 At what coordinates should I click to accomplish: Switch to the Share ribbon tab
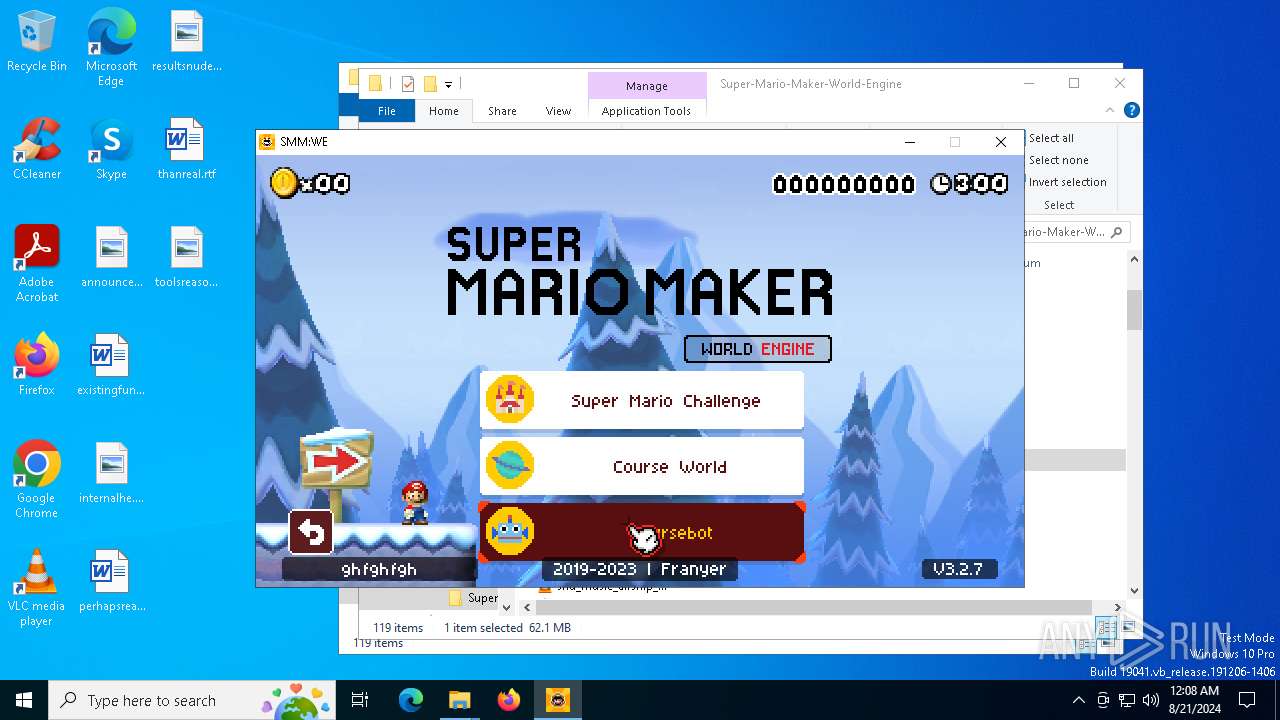[x=502, y=111]
